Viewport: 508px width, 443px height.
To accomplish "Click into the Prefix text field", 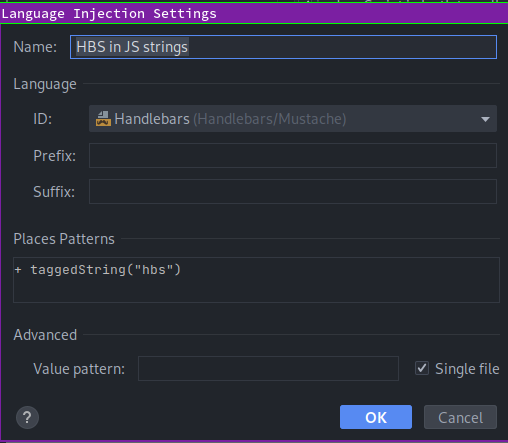I will tap(293, 155).
